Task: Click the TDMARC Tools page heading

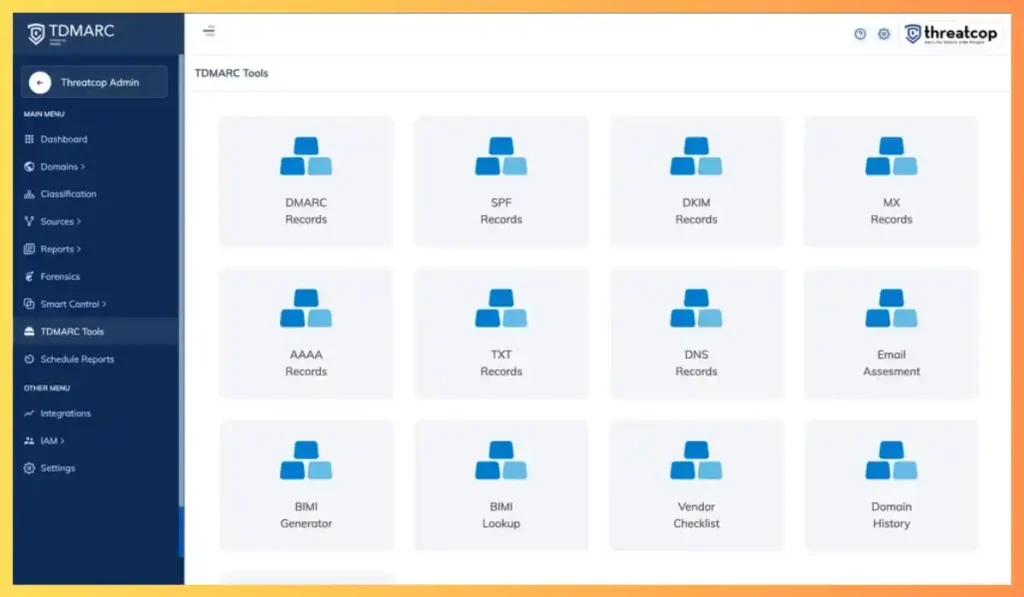Action: click(231, 73)
